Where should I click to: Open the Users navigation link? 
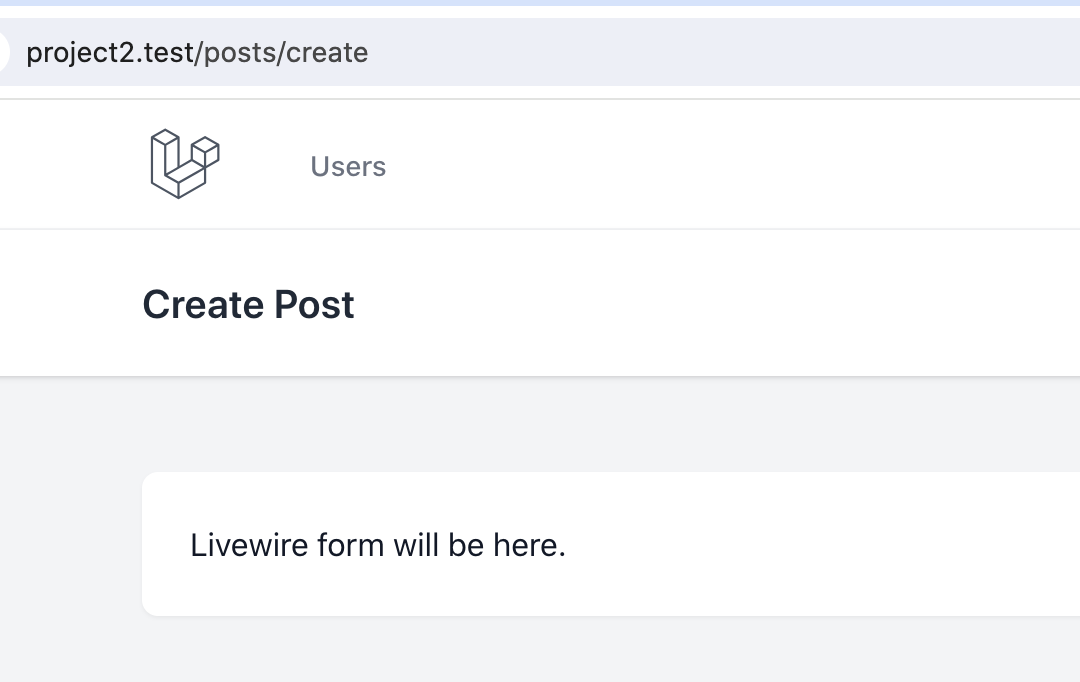pos(348,166)
